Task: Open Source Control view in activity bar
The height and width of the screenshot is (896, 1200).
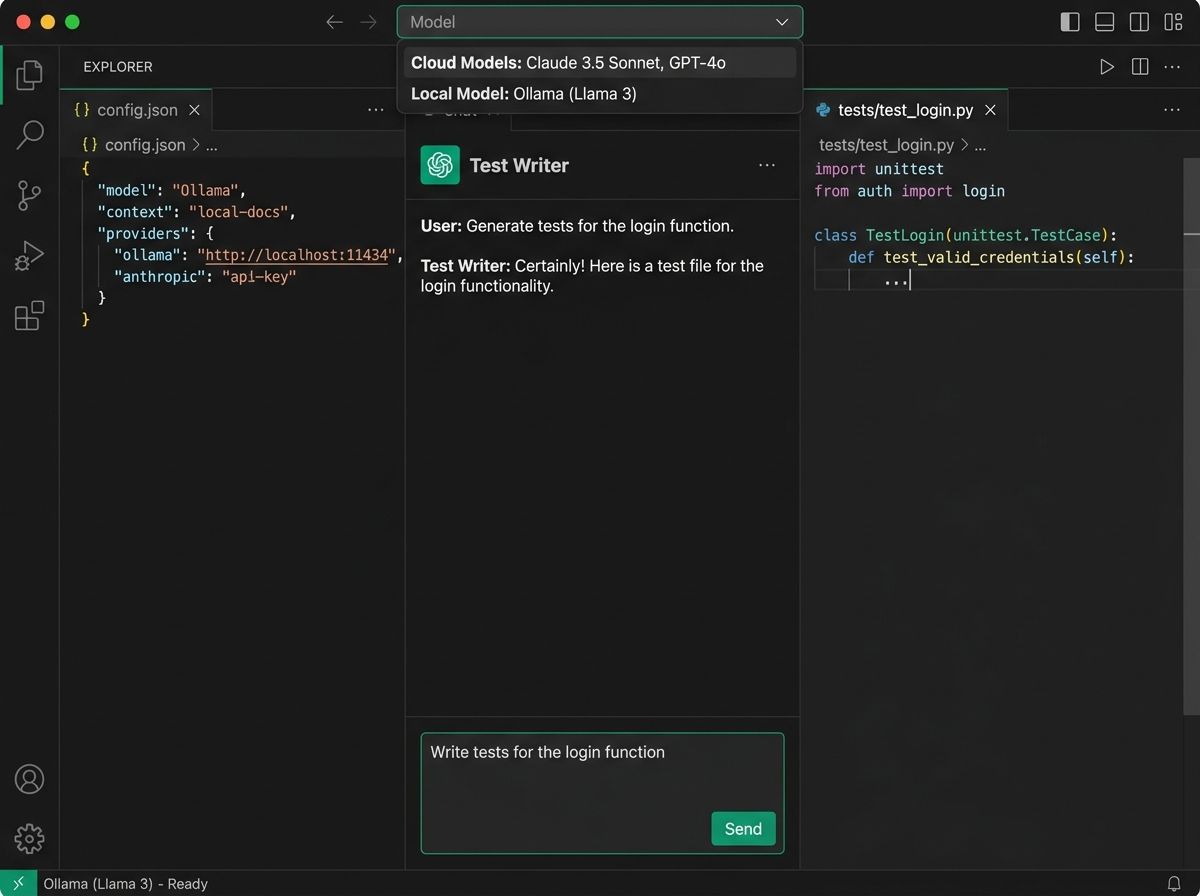Action: tap(30, 195)
